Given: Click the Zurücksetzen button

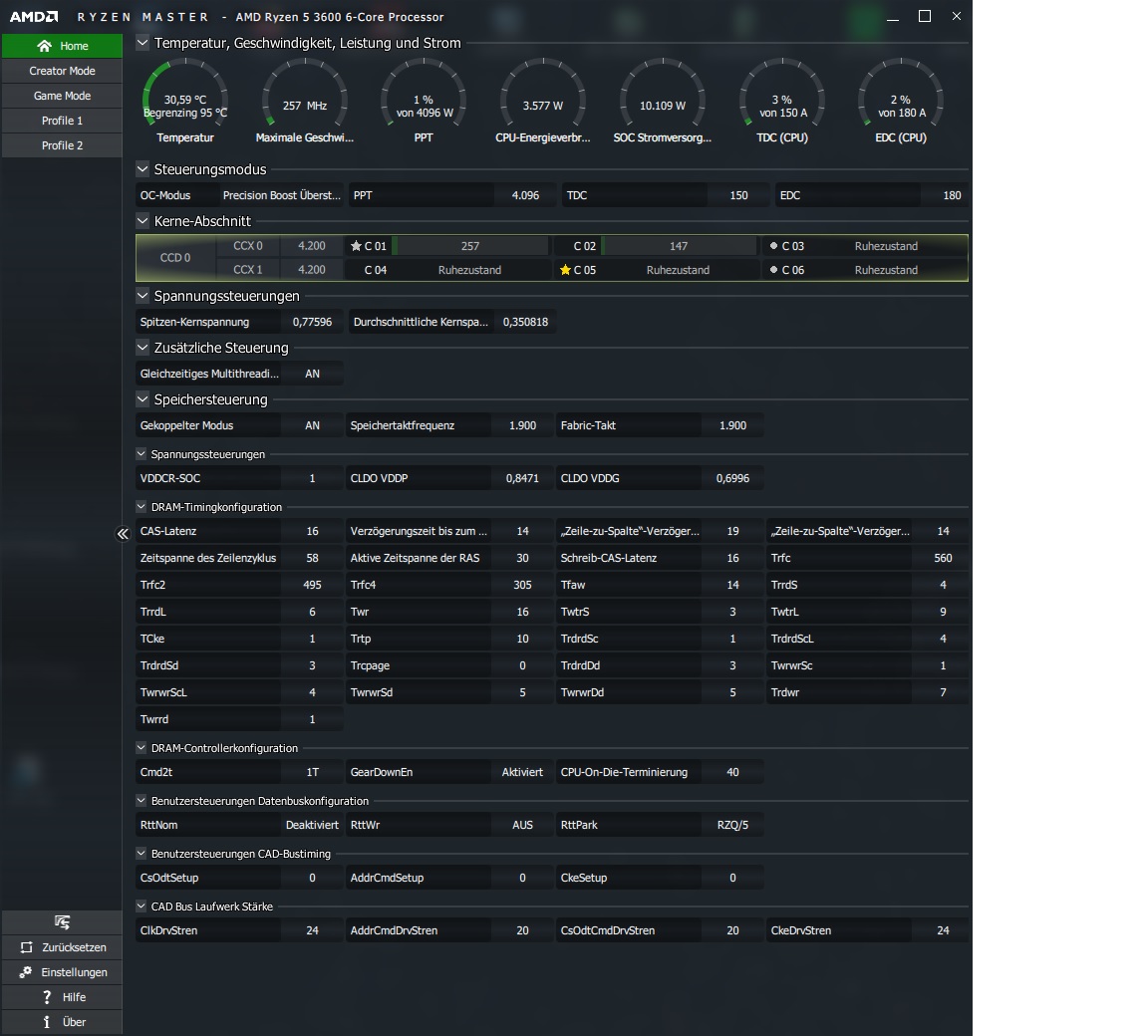Looking at the screenshot, I should [62, 947].
